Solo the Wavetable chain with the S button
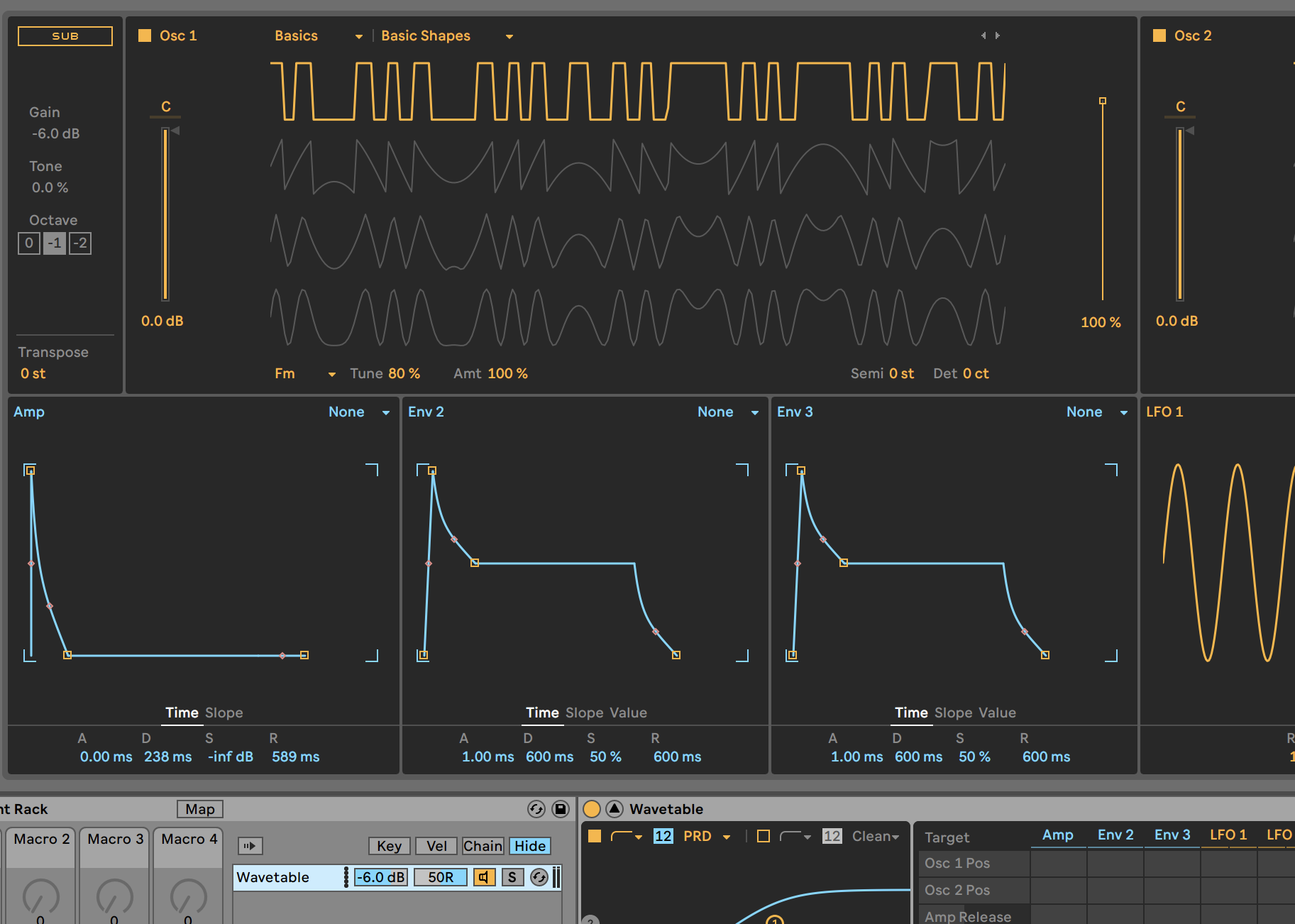The height and width of the screenshot is (924, 1295). (512, 877)
